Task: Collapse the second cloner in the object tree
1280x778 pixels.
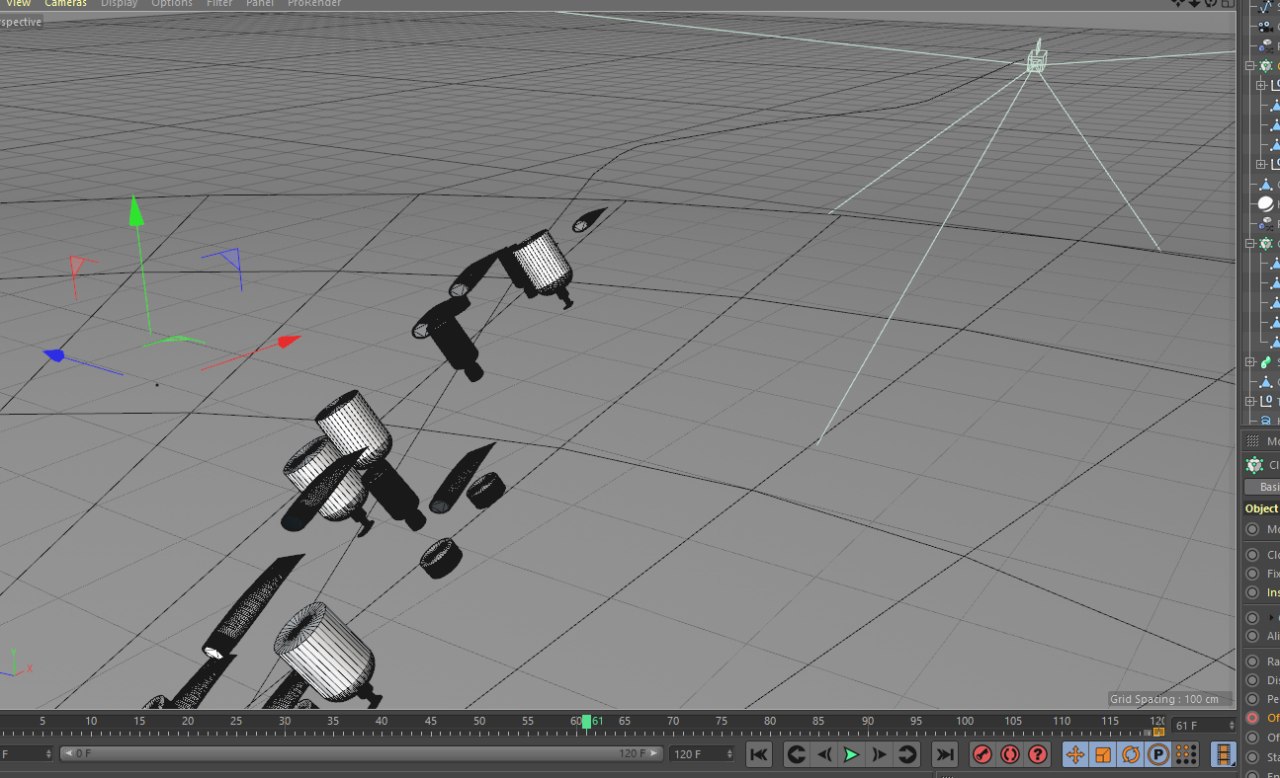Action: [1250, 243]
